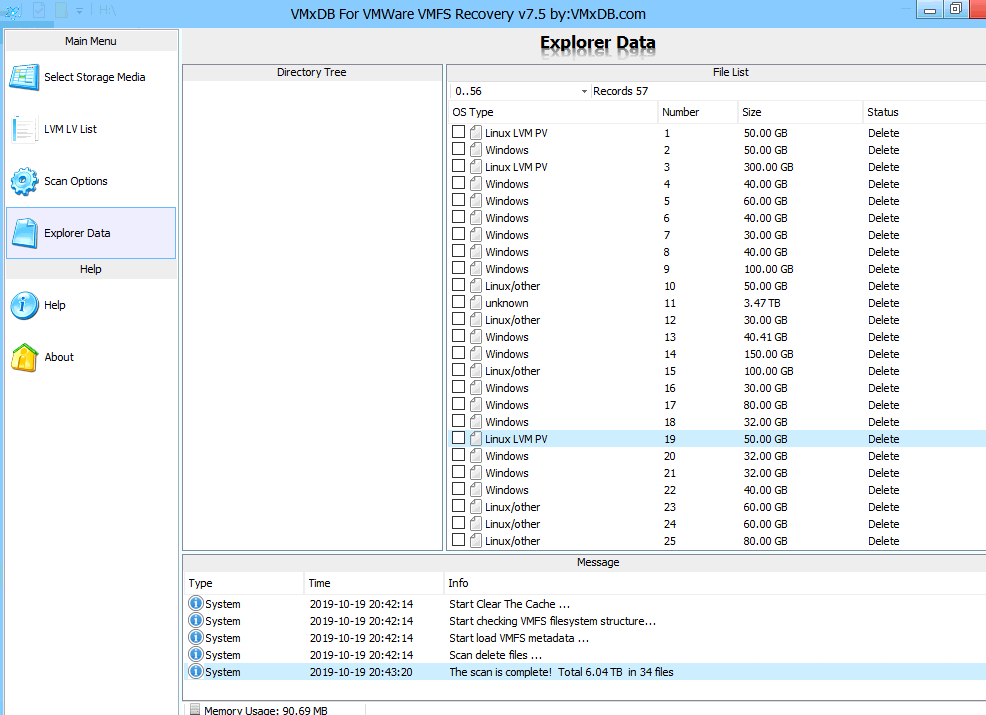986x715 pixels.
Task: Click the VMxDB app icon in title bar
Action: [x=13, y=11]
